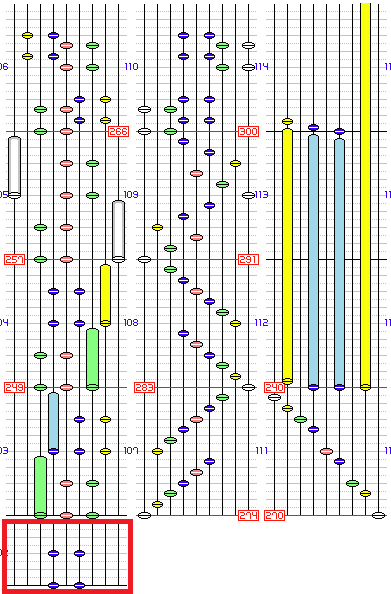Click left blue long note in the right chart

313,261
